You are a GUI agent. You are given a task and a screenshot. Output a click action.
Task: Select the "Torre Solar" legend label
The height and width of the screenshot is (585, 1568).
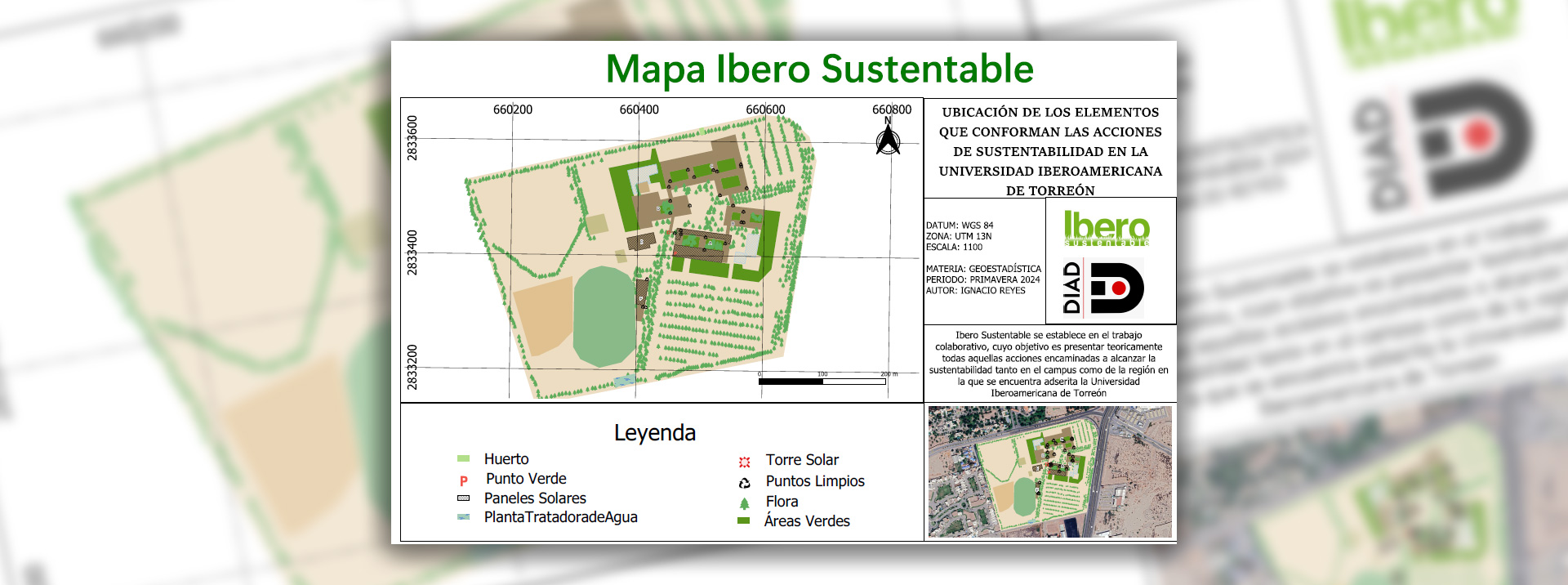(x=802, y=460)
